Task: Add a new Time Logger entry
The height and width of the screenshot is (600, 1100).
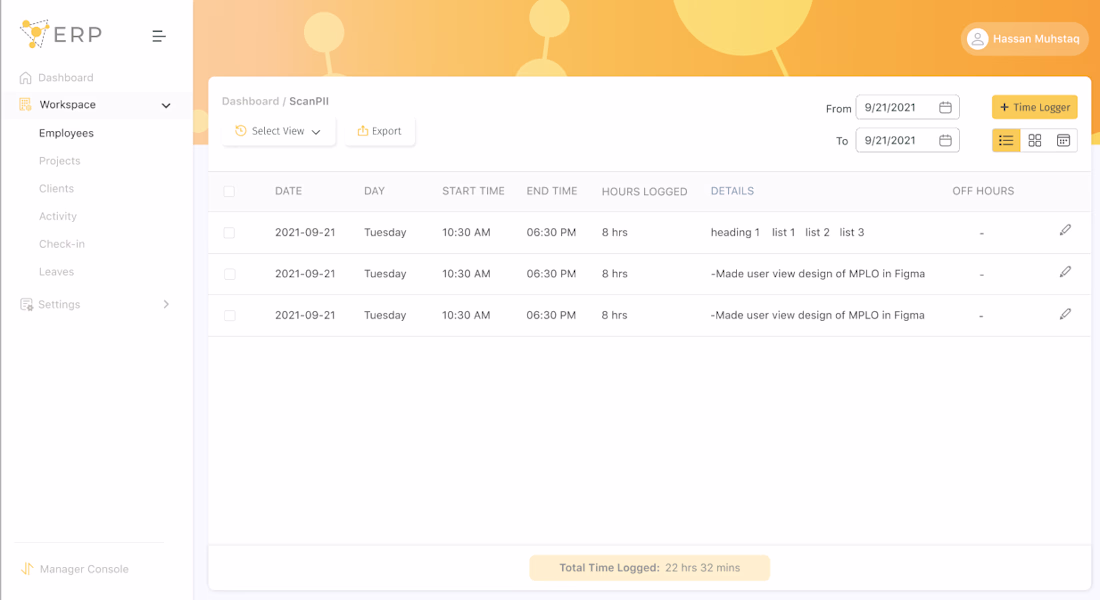Action: (1035, 107)
